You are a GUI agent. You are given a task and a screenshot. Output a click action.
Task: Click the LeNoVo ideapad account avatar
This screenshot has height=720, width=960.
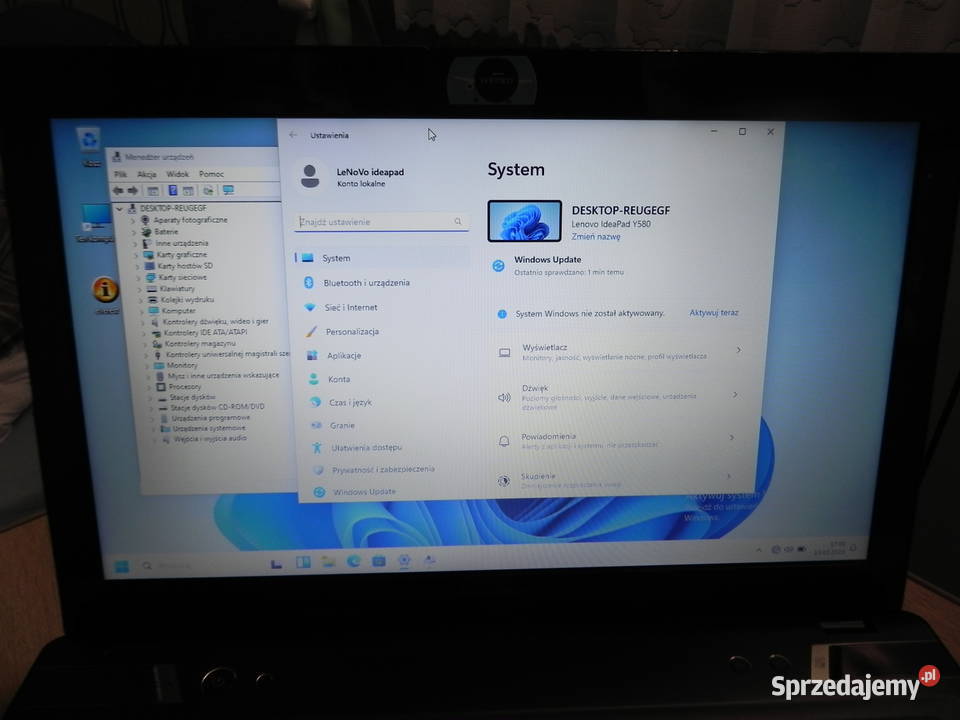pyautogui.click(x=310, y=176)
